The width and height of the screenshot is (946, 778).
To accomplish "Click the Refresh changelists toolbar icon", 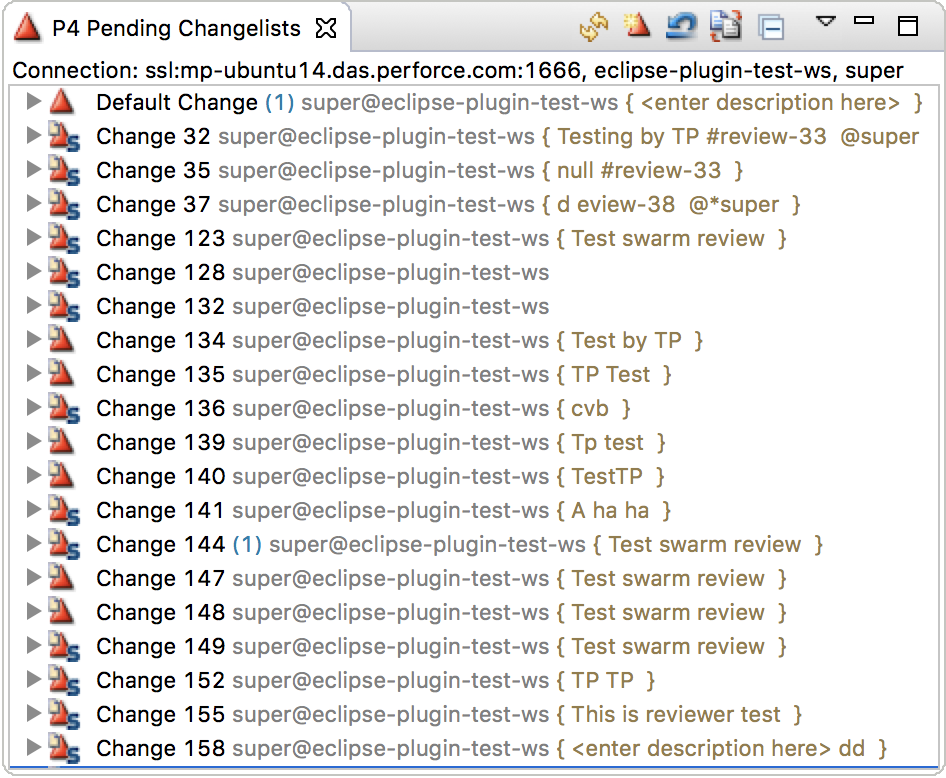I will (x=594, y=27).
